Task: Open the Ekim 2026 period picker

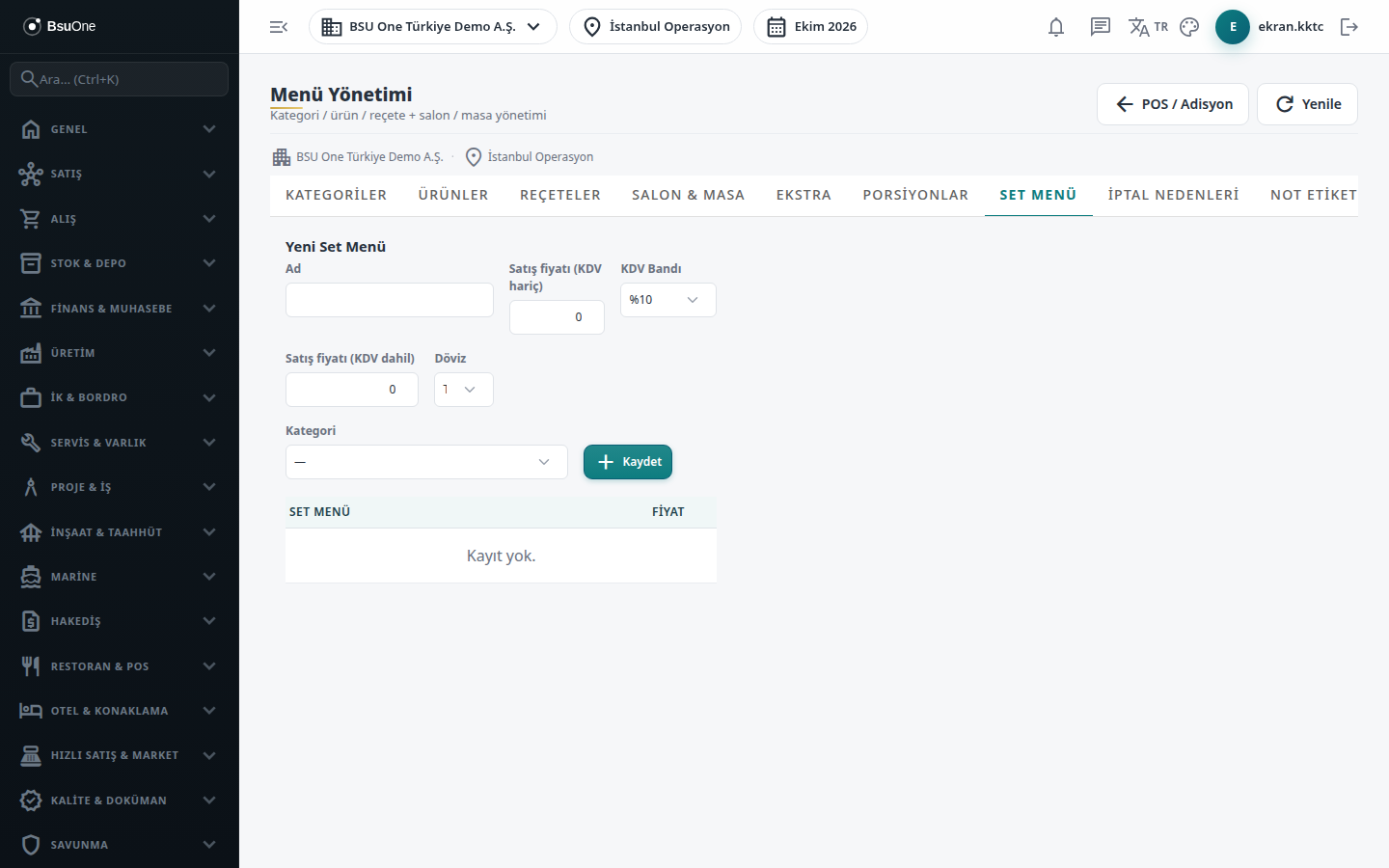Action: point(810,27)
